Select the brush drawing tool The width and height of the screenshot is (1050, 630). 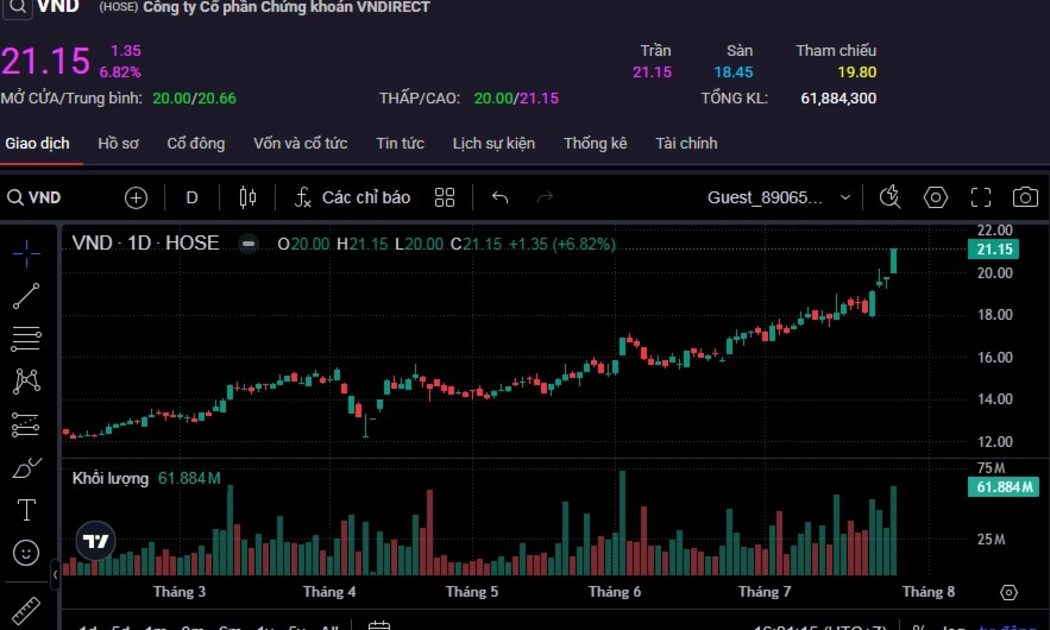[27, 467]
